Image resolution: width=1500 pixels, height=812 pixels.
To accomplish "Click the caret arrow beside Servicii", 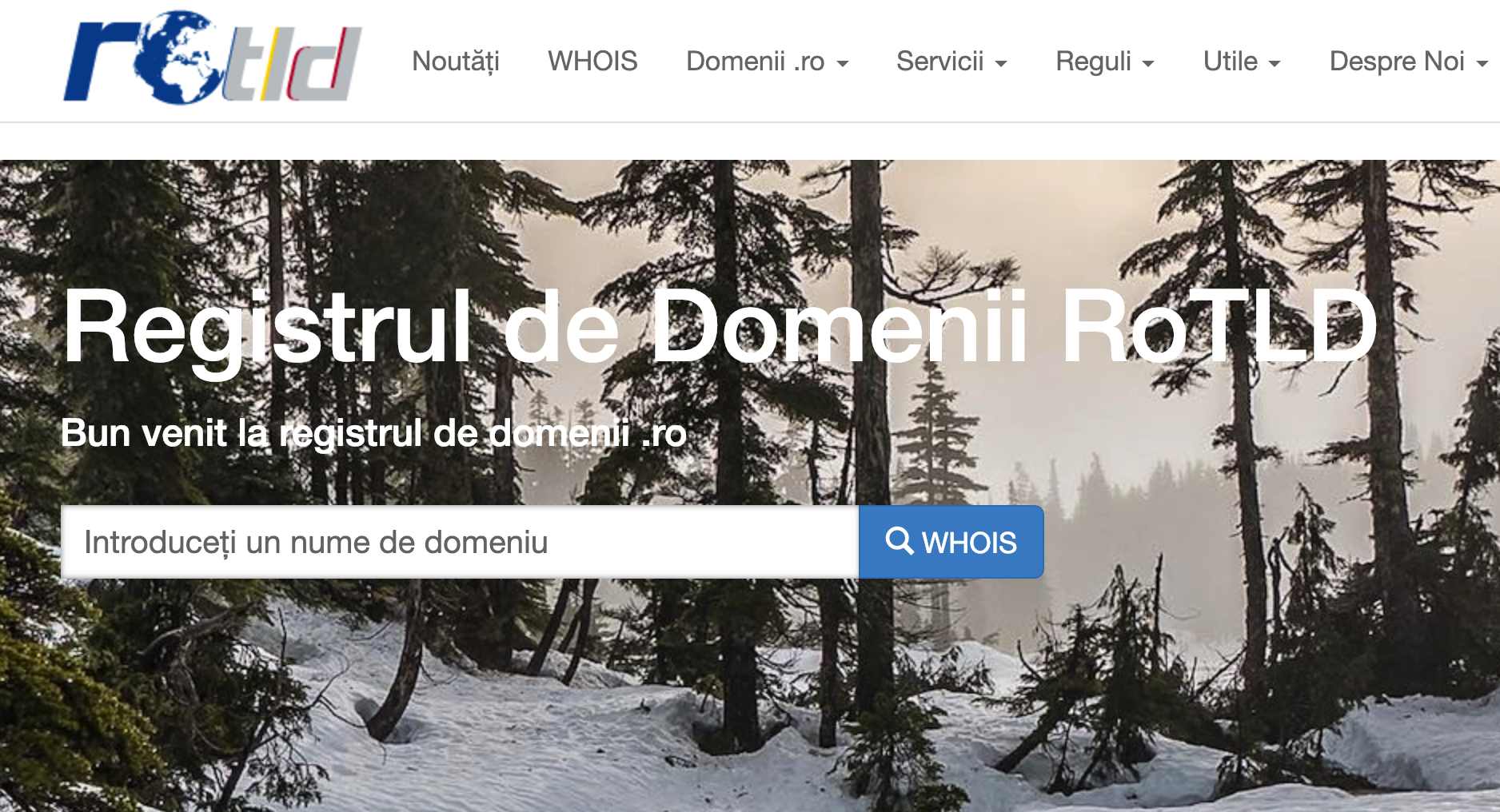I will tap(1000, 64).
